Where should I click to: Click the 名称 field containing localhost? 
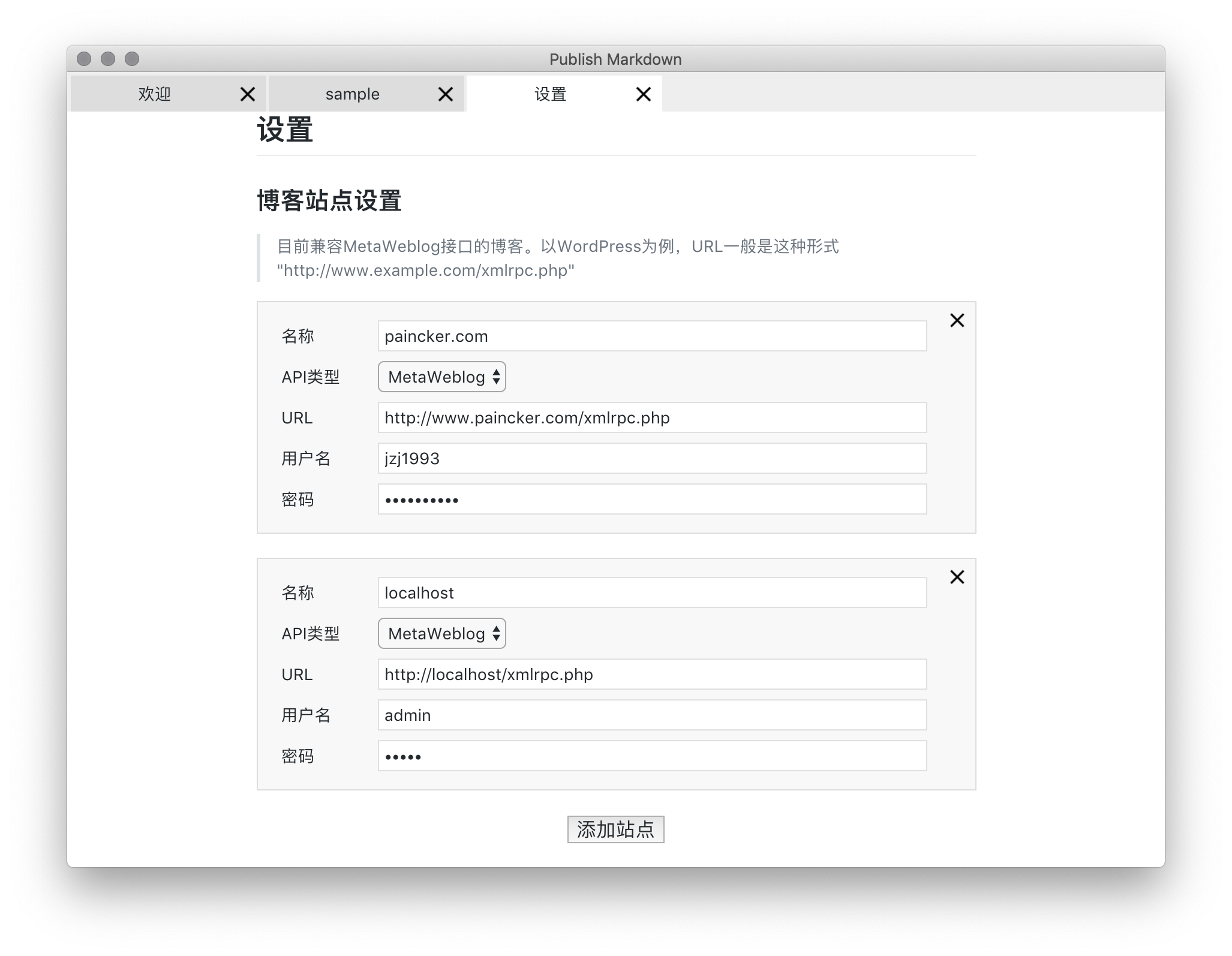[x=652, y=593]
